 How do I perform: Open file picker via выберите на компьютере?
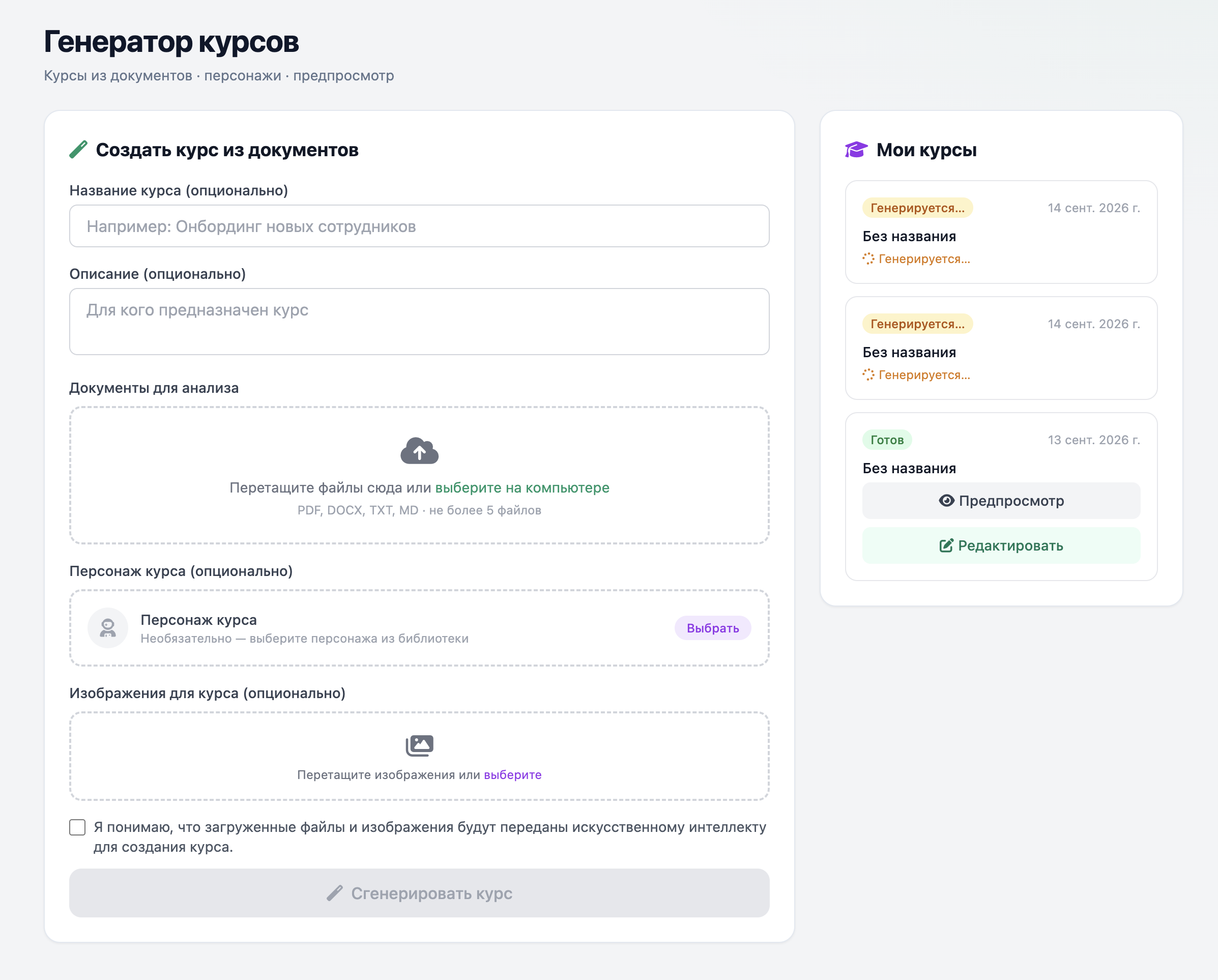click(x=522, y=487)
